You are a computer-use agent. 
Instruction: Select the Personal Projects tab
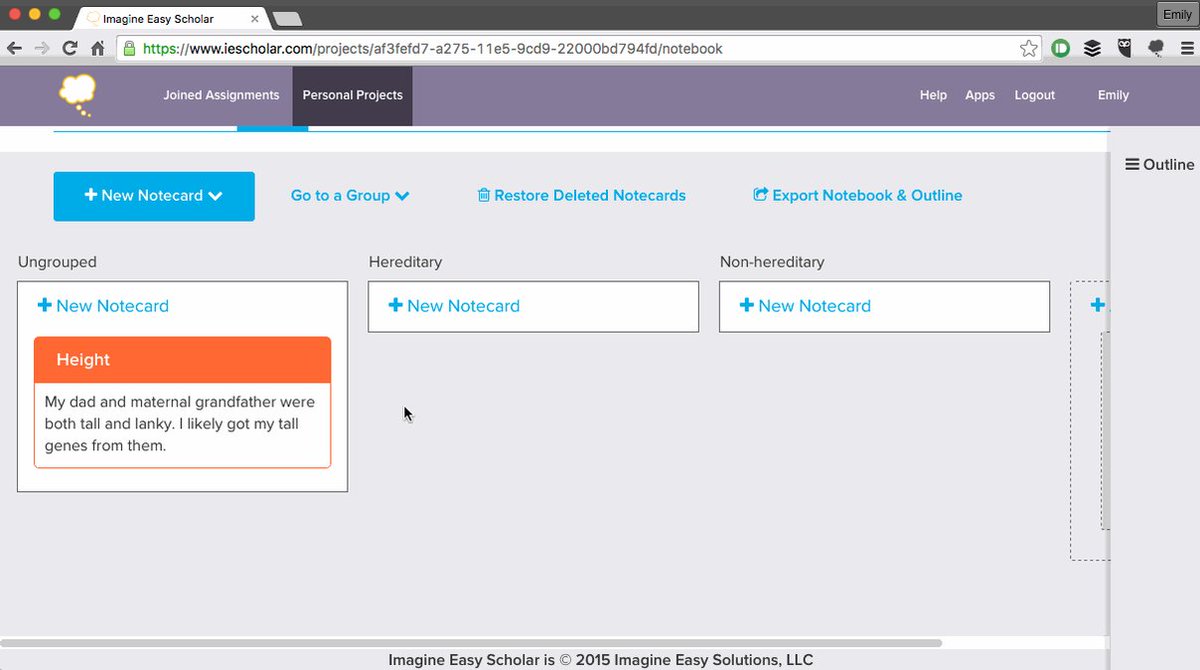[x=352, y=95]
